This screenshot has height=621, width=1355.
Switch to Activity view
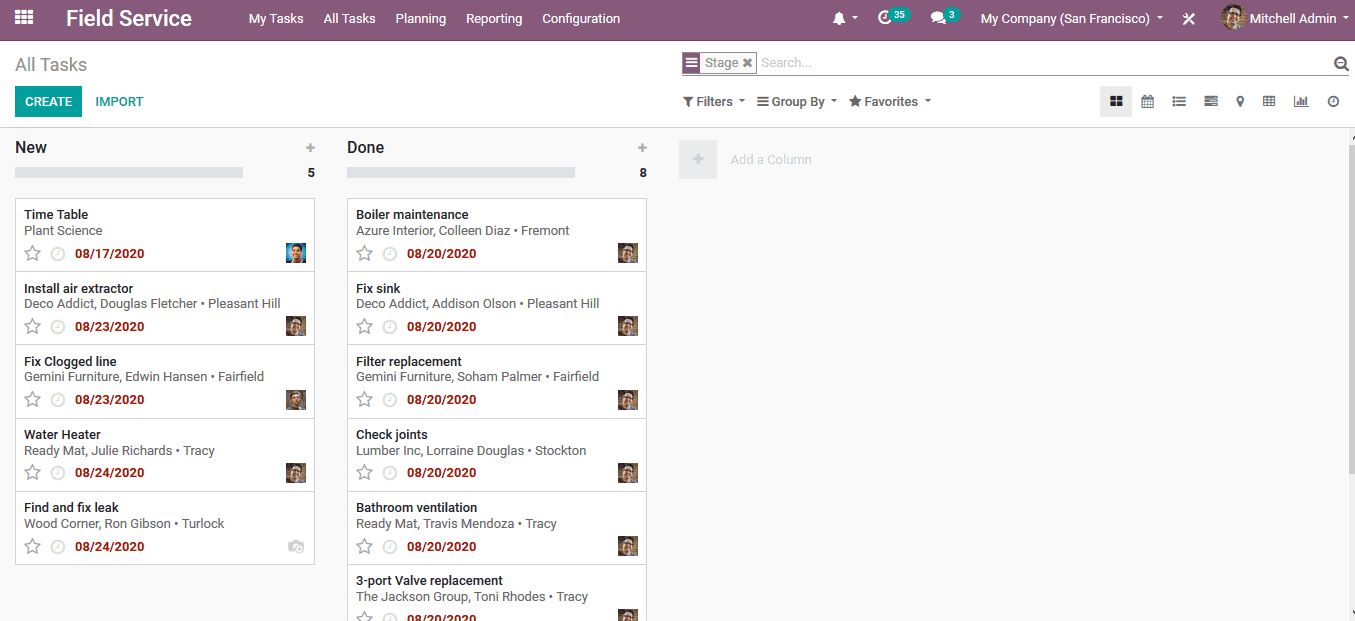coord(1333,101)
